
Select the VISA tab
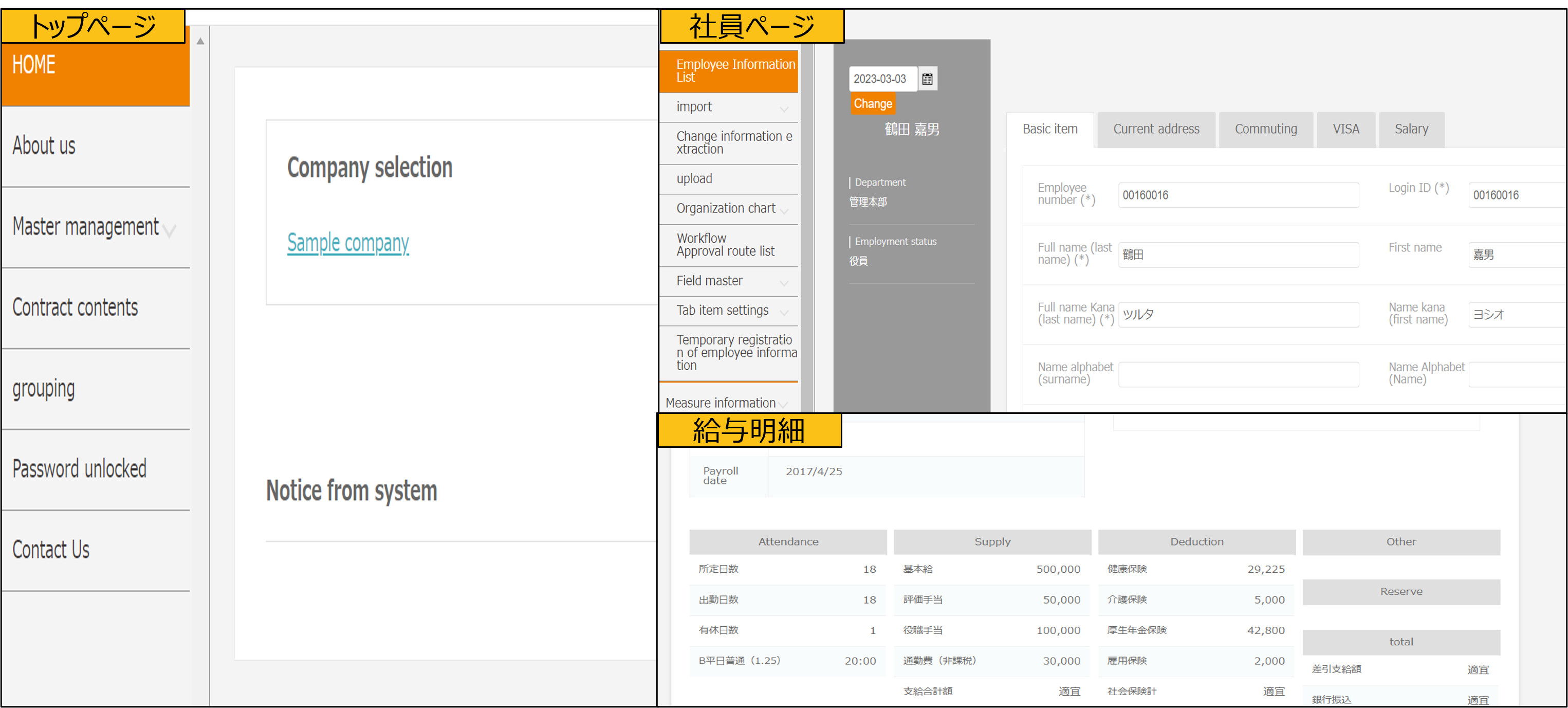[x=1345, y=129]
